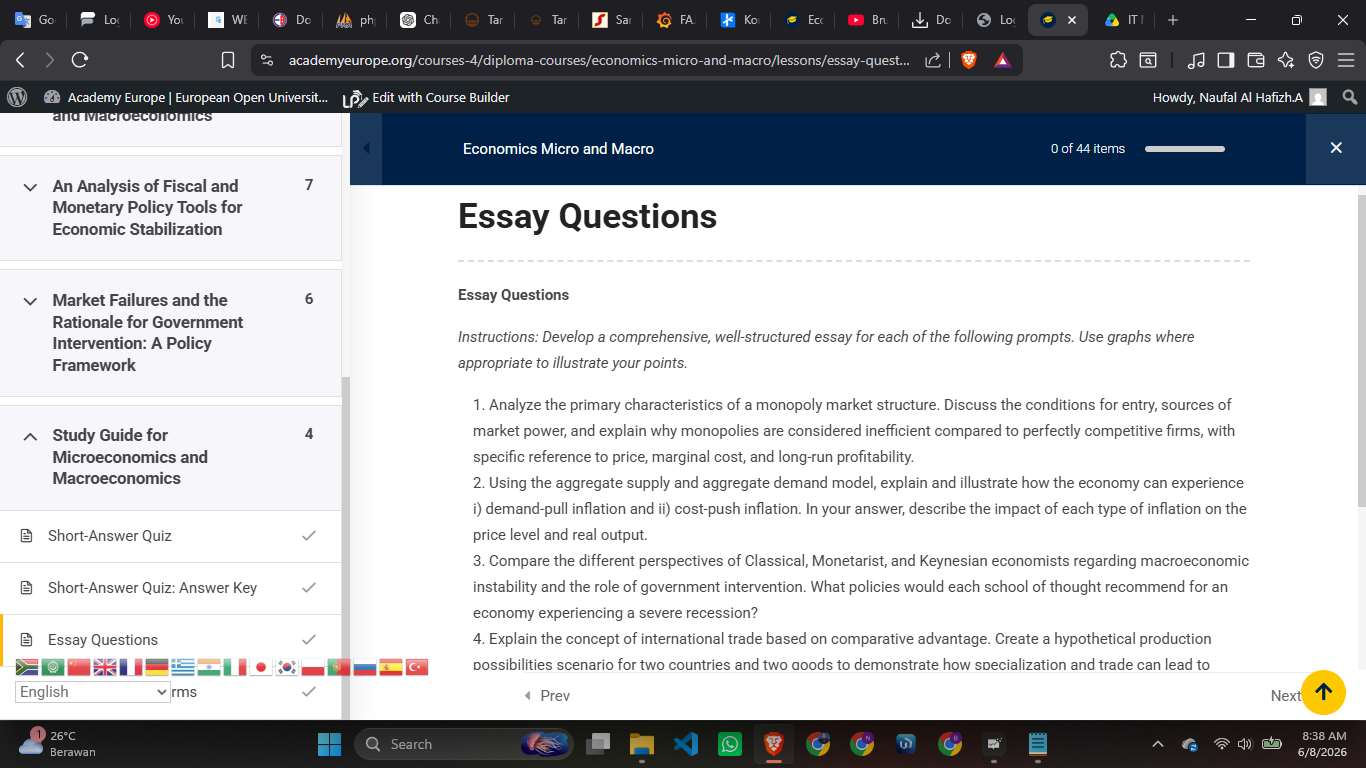Viewport: 1366px width, 768px height.
Task: Select the South Korea flag language
Action: coord(287,667)
